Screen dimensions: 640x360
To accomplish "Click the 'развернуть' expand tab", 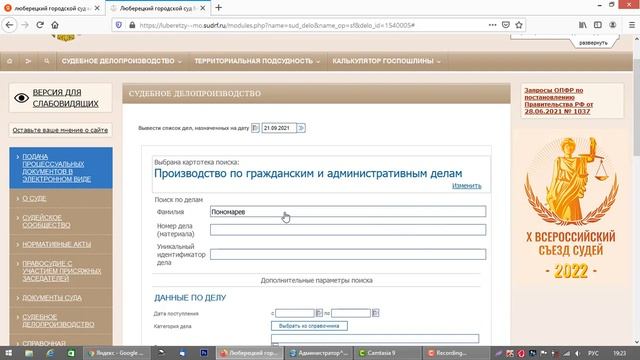I will tap(593, 43).
